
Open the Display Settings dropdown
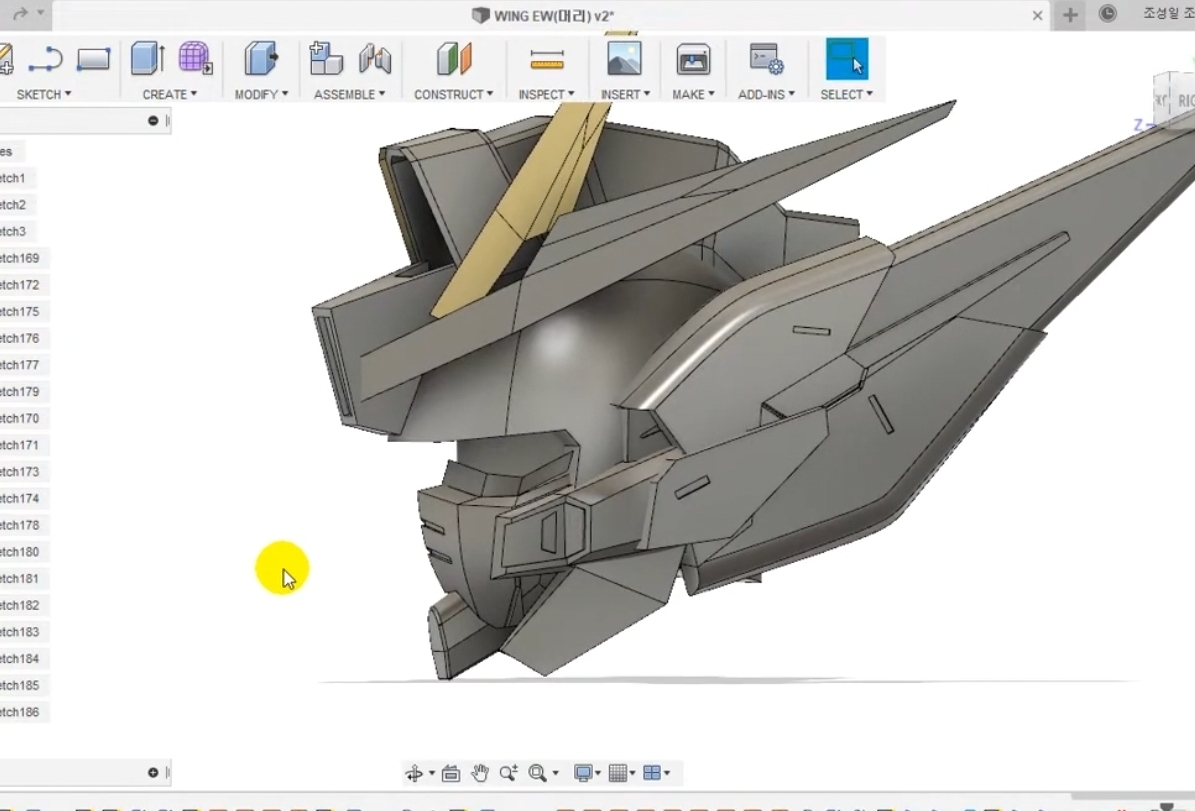tap(586, 773)
